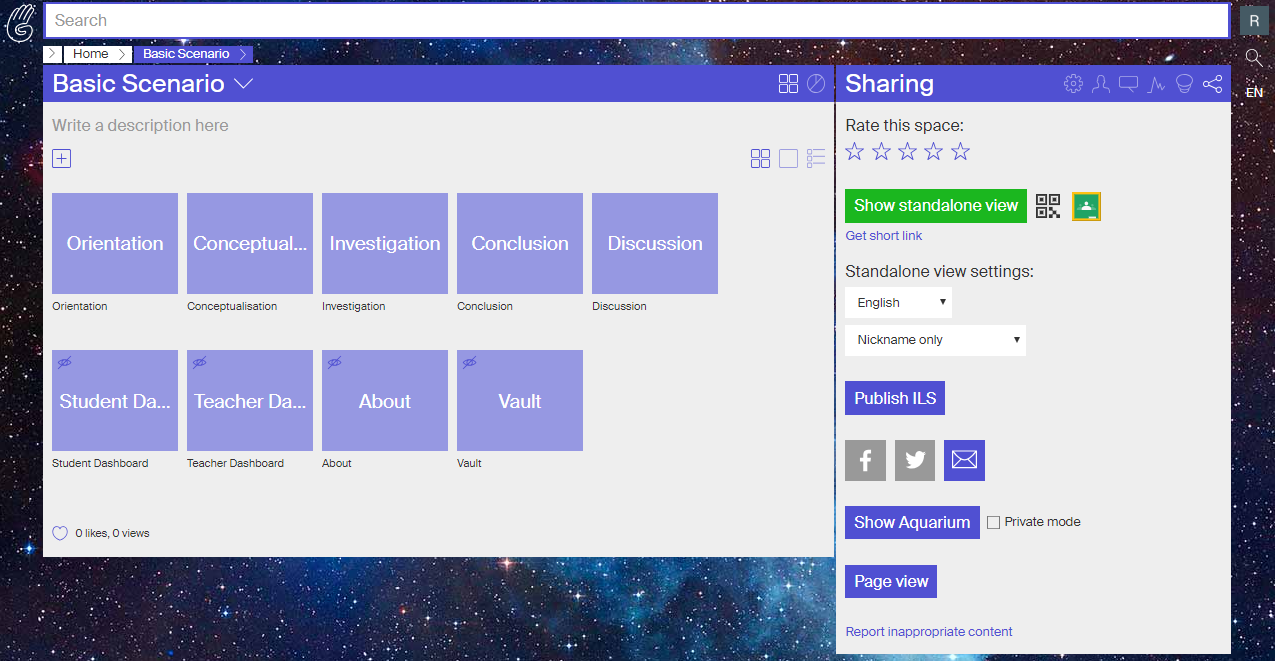Share the space via Facebook
Viewport: 1275px width, 661px height.
point(865,460)
